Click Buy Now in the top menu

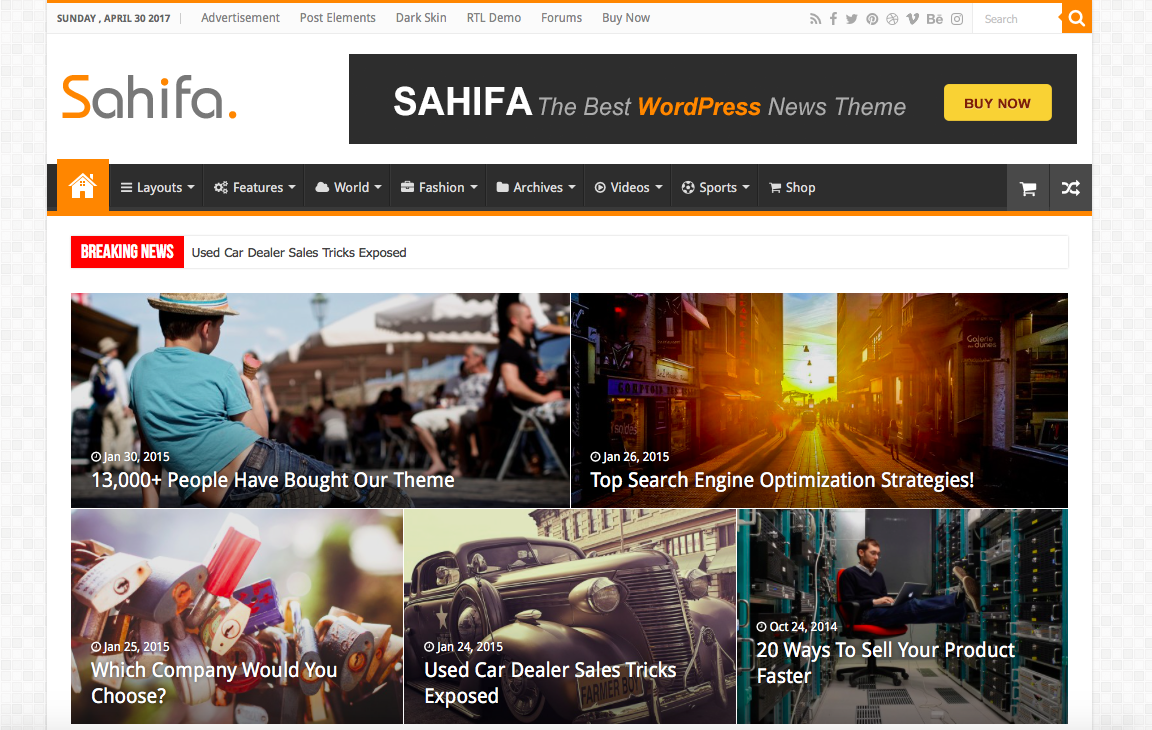pyautogui.click(x=626, y=18)
